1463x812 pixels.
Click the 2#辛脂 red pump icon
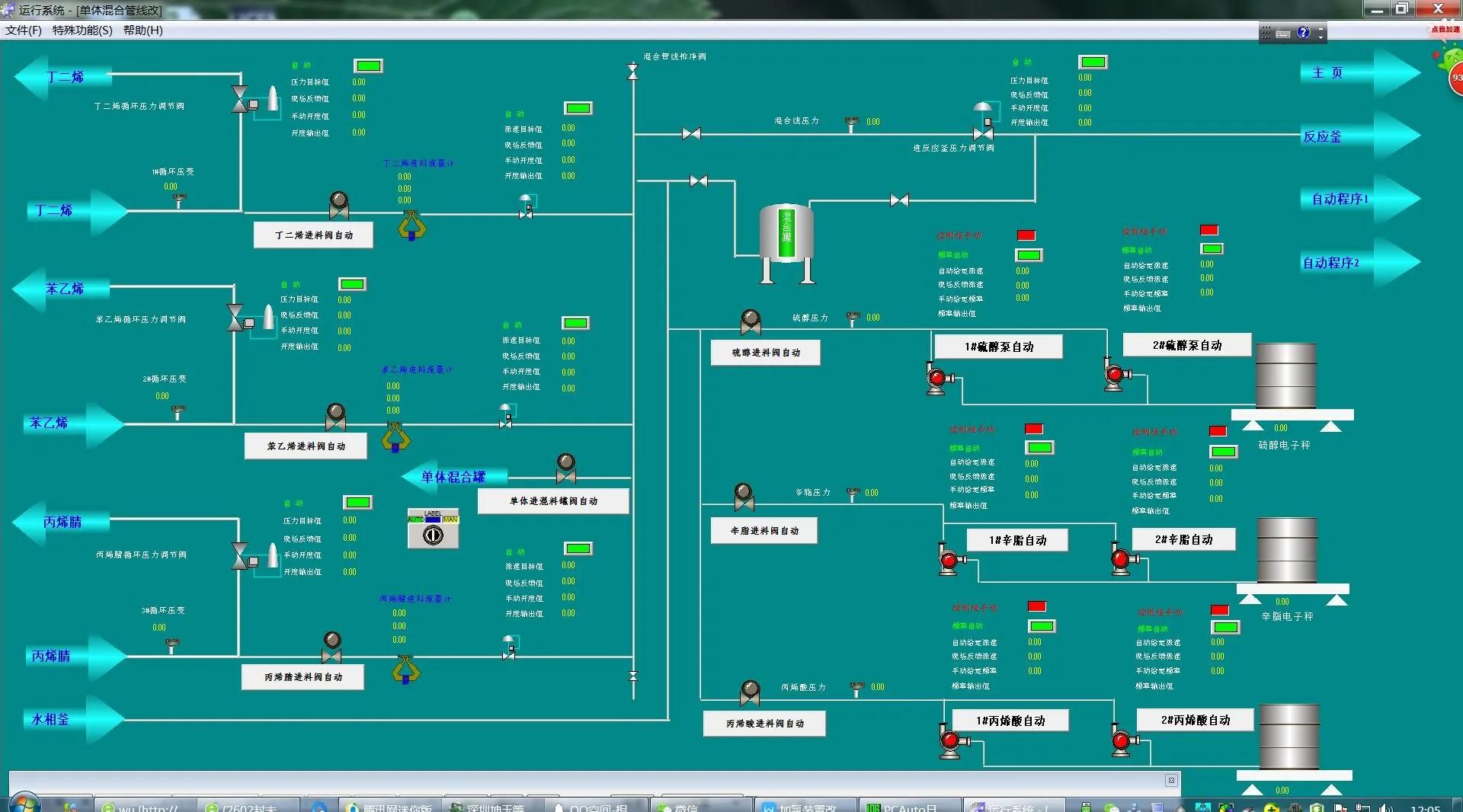1121,561
